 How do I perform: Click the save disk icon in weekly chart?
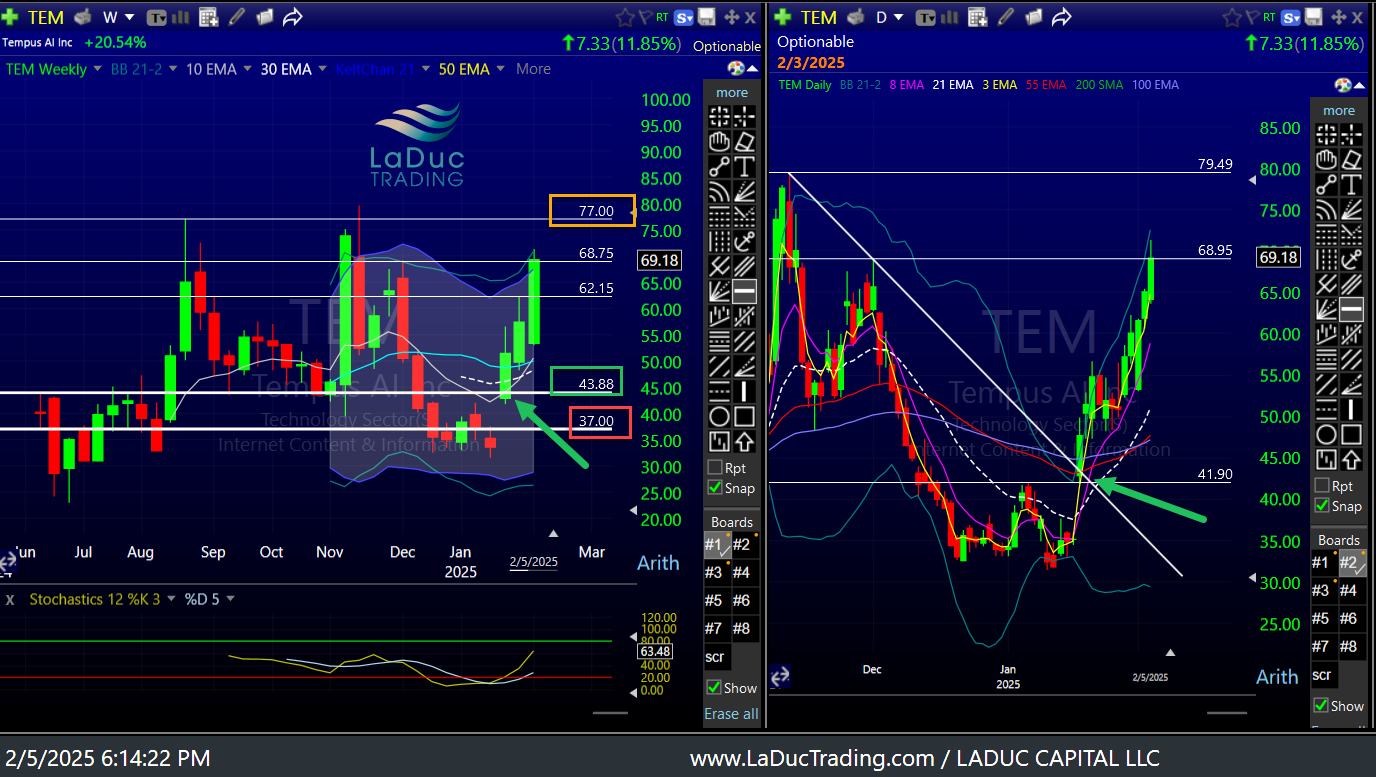pyautogui.click(x=707, y=17)
